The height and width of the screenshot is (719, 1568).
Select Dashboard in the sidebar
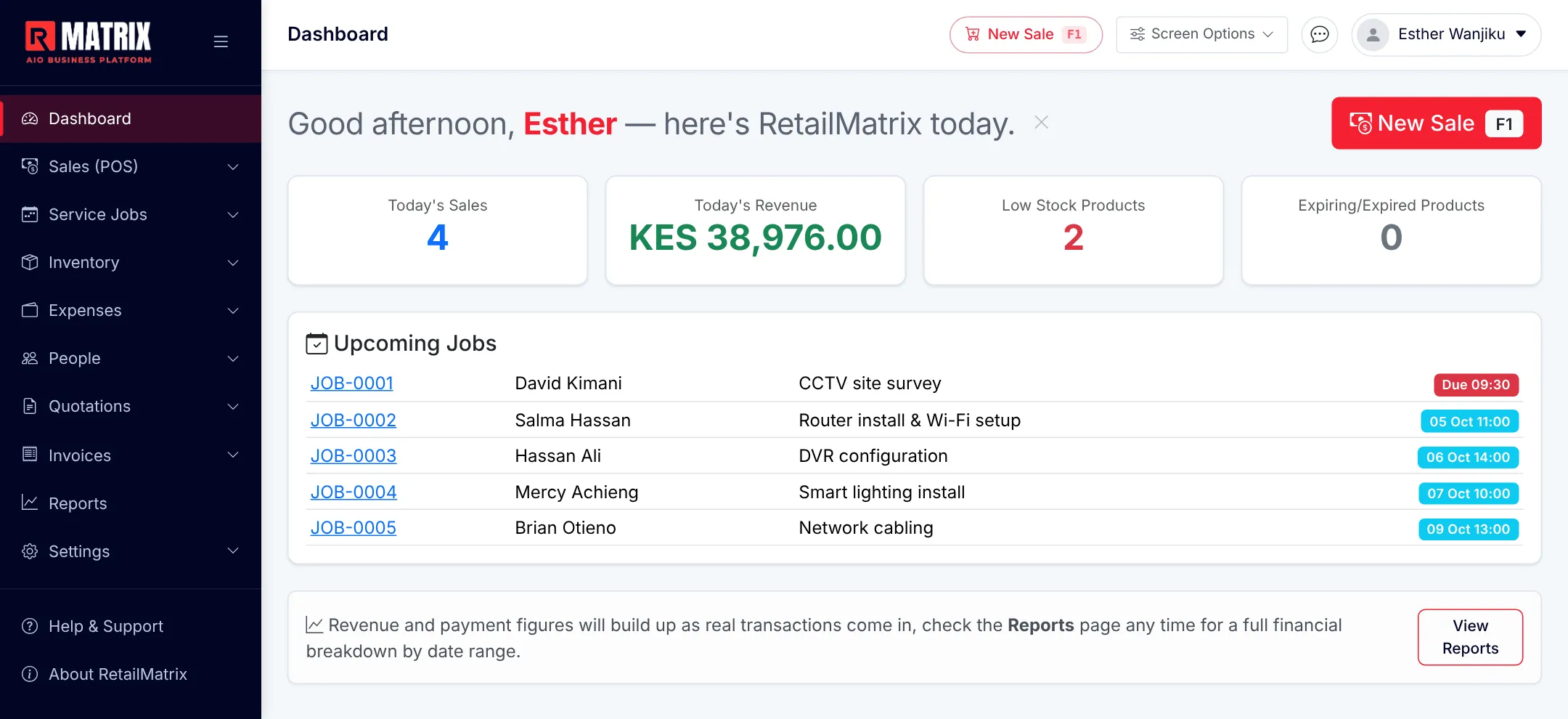pos(131,118)
